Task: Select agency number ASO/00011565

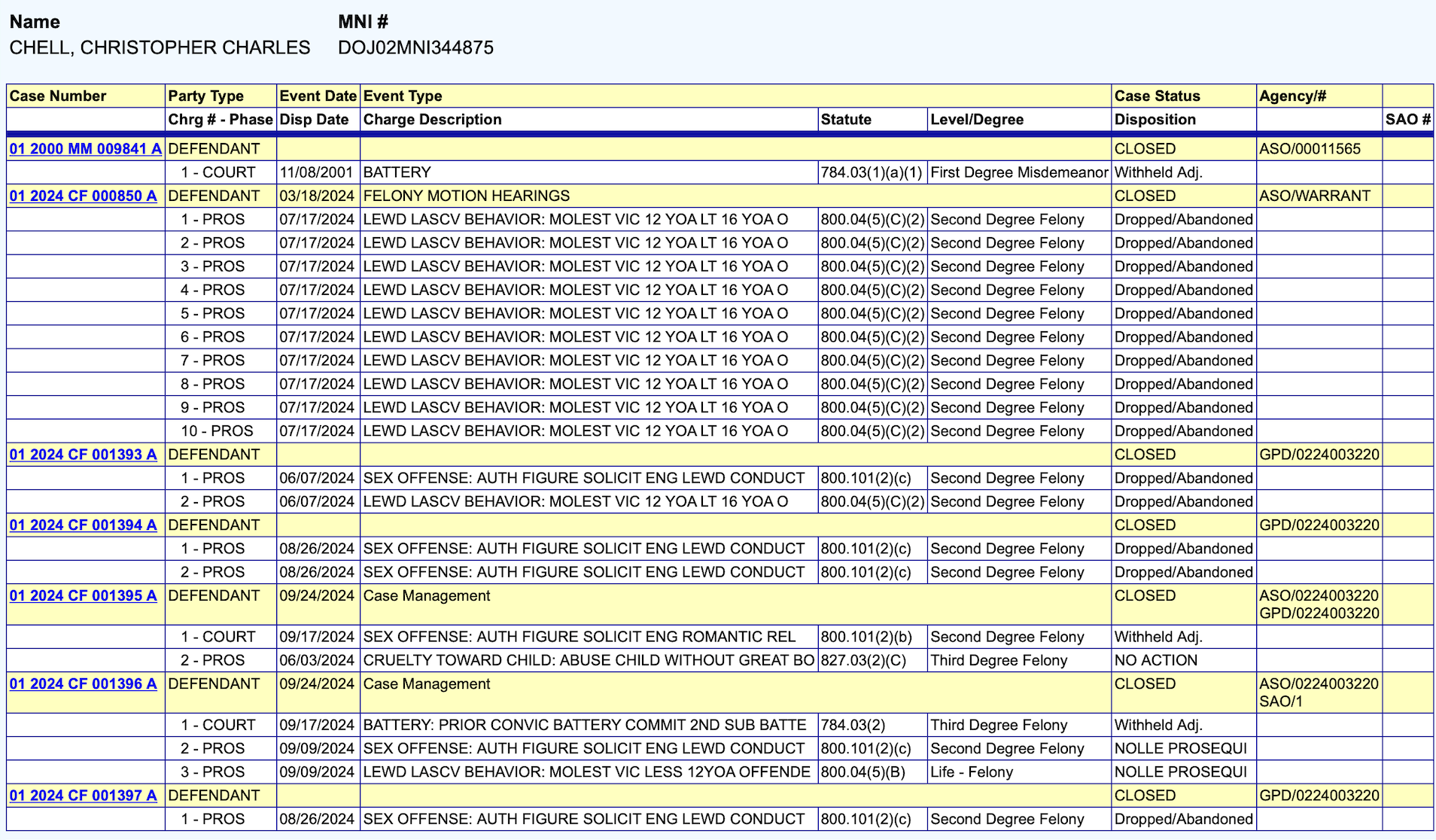Action: [1310, 148]
